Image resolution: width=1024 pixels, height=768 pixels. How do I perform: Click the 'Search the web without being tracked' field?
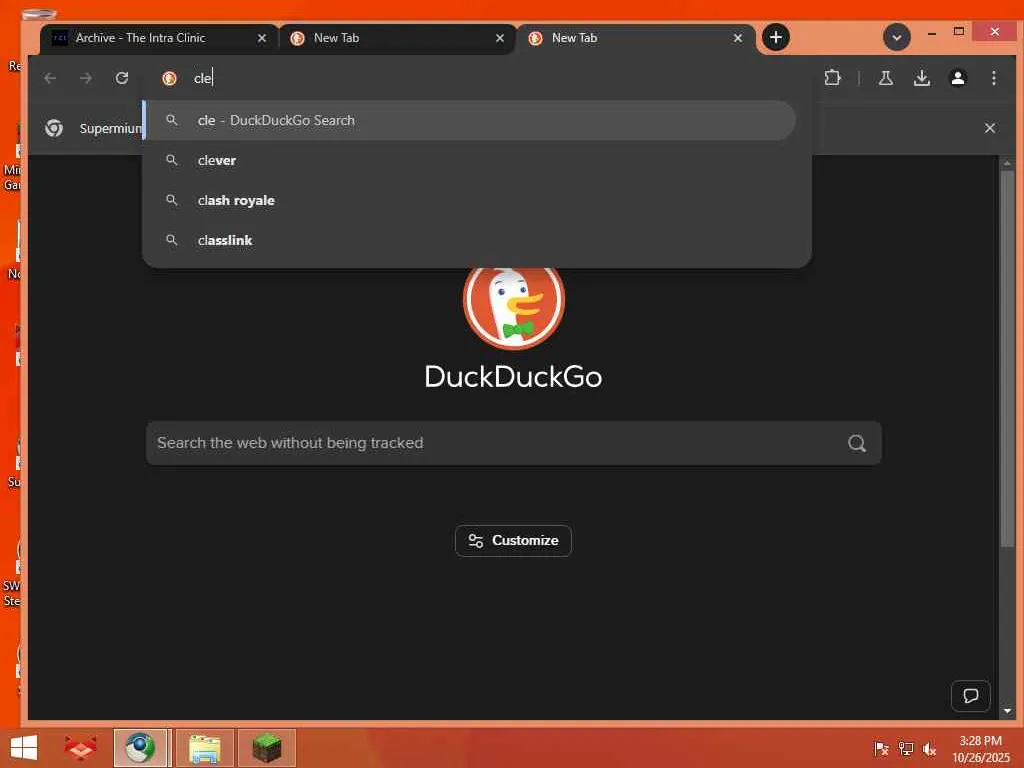513,443
